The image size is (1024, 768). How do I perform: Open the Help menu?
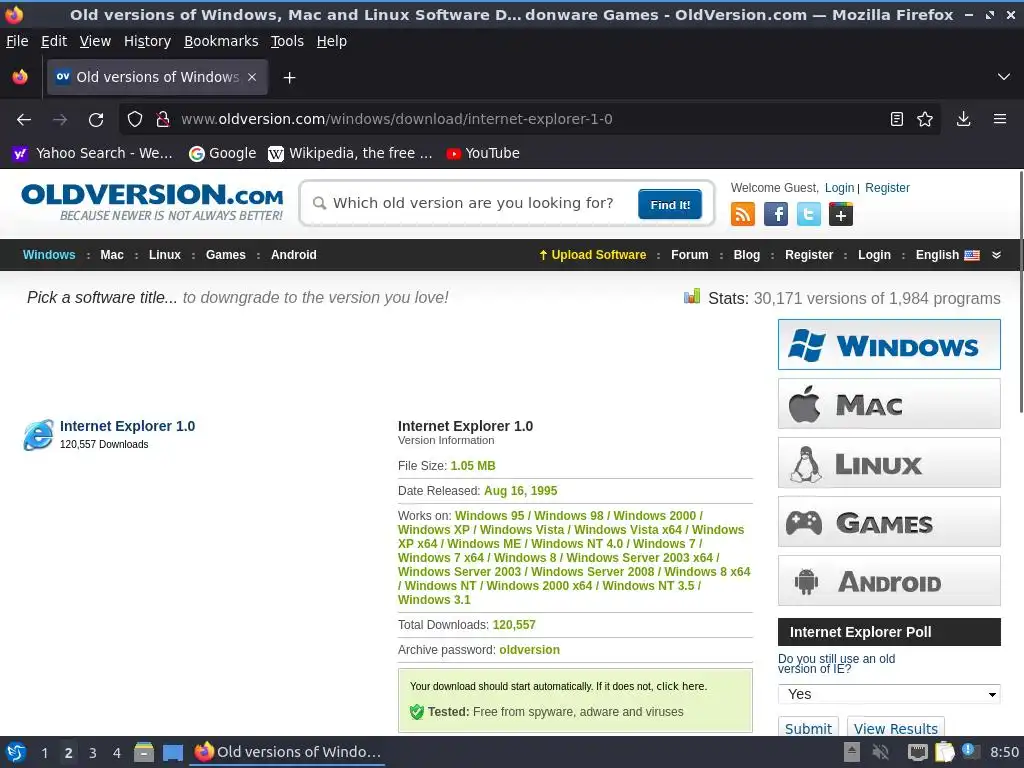pos(332,41)
